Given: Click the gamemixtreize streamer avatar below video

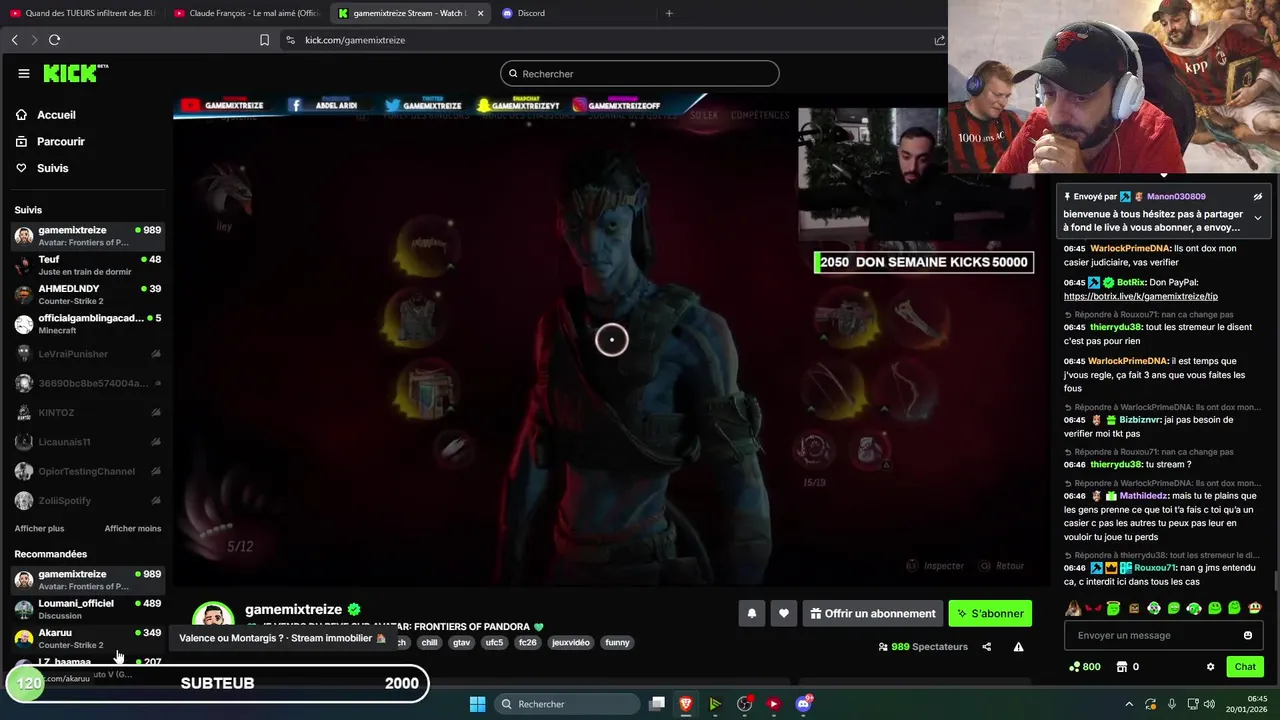Looking at the screenshot, I should [213, 618].
